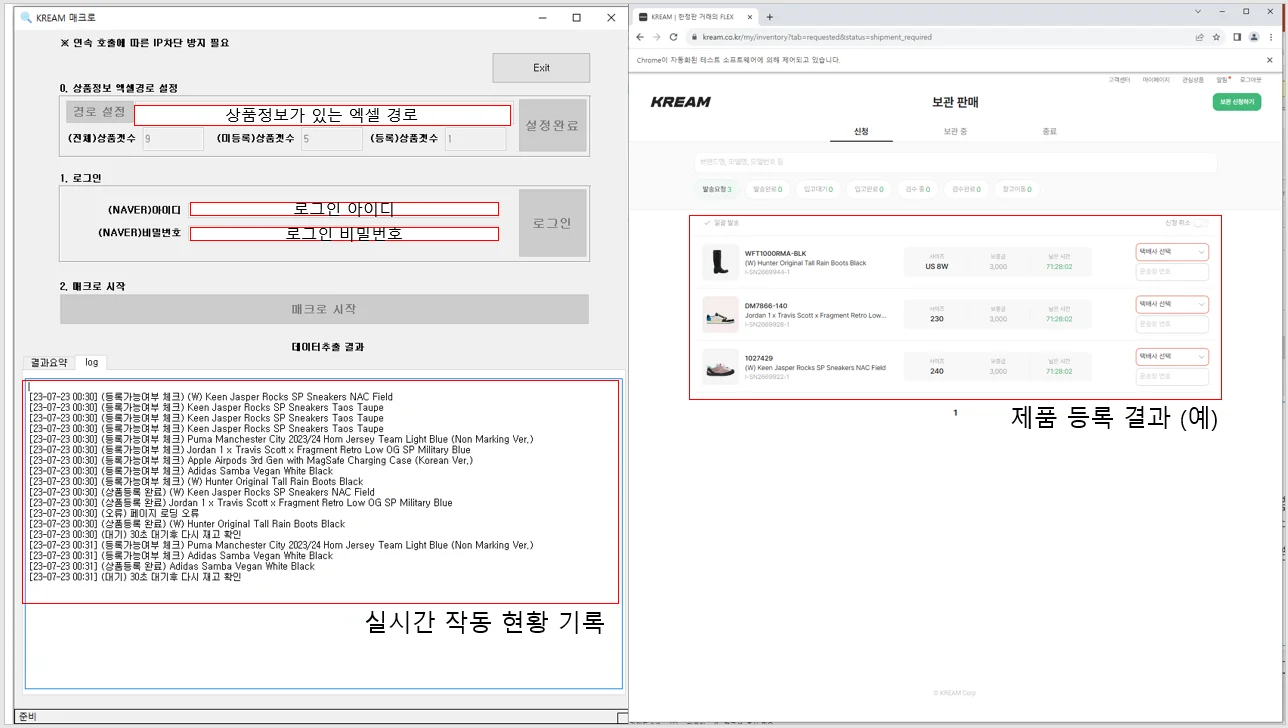Click the Chrome back arrow

pos(641,37)
